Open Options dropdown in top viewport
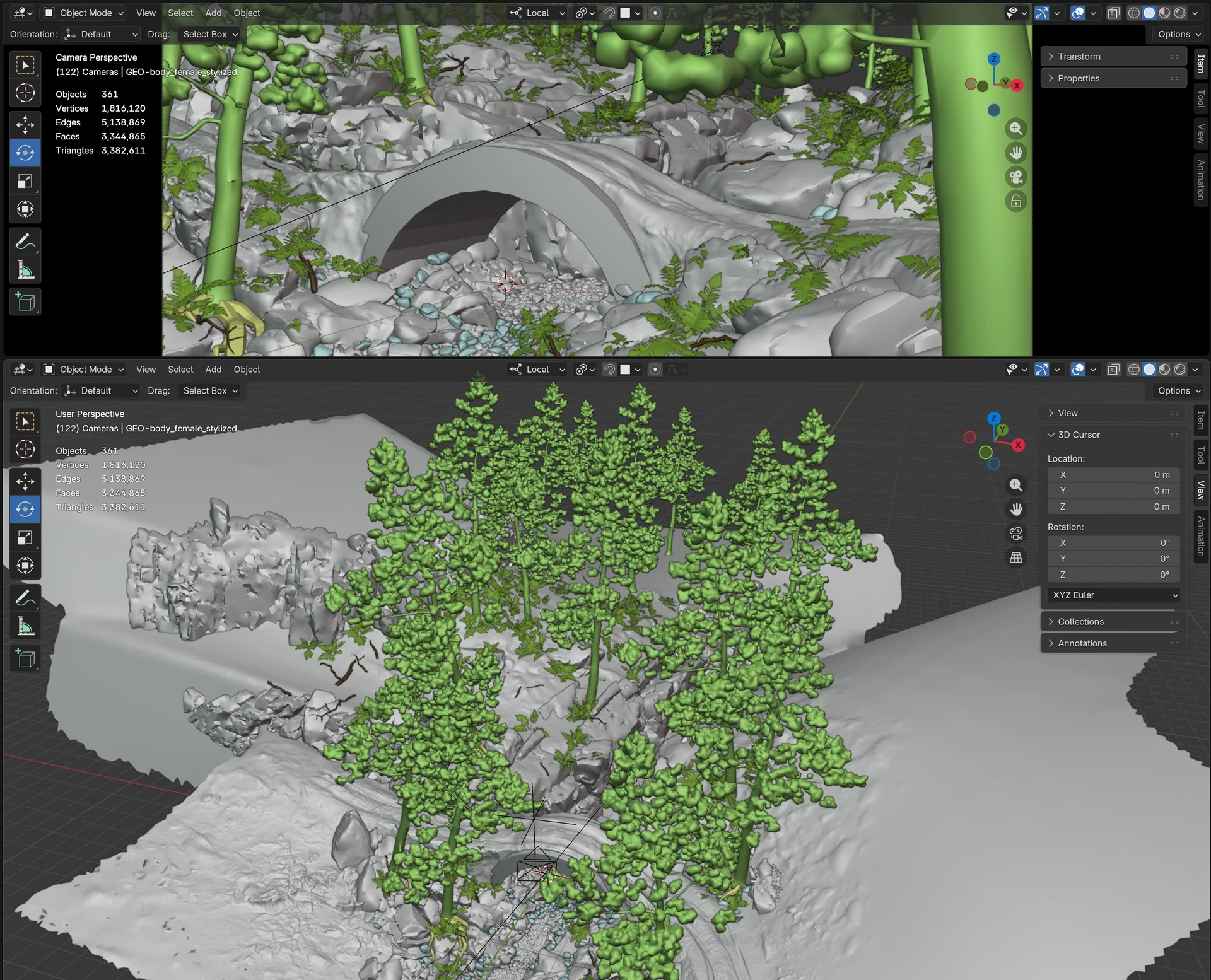The width and height of the screenshot is (1211, 980). pos(1179,35)
